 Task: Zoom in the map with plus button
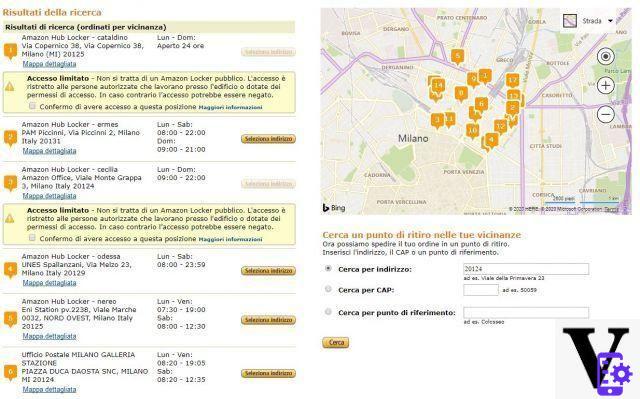(606, 85)
